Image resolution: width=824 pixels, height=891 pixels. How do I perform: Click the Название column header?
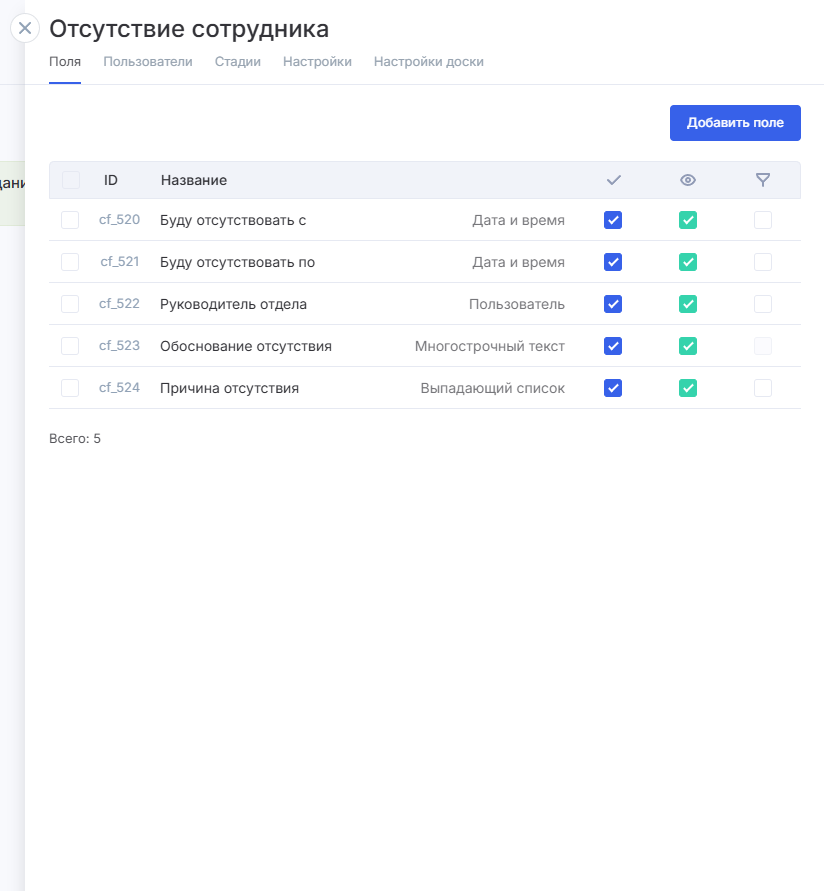click(x=194, y=180)
